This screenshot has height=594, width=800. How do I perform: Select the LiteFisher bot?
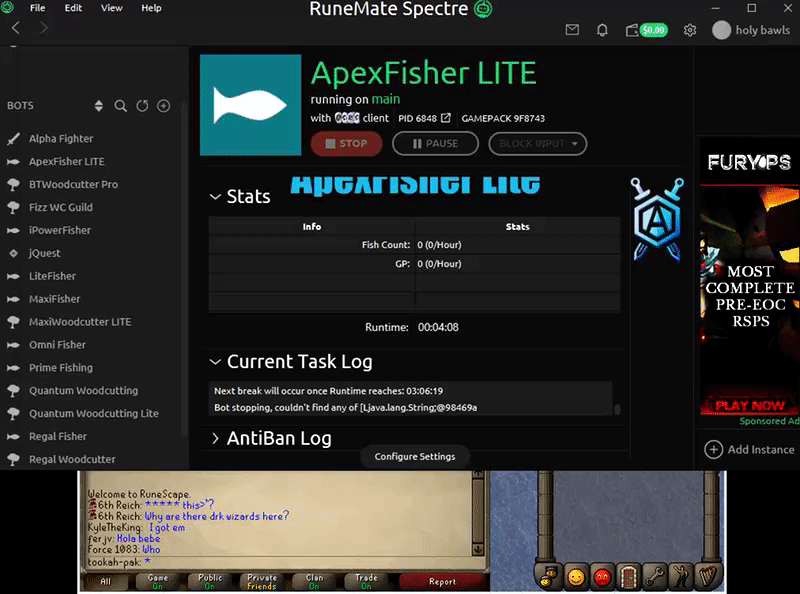click(52, 276)
